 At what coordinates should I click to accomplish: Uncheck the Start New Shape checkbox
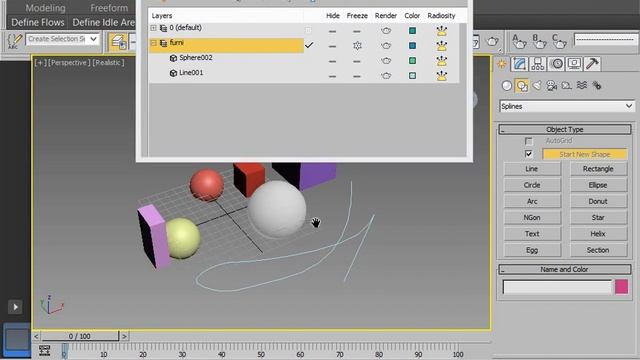529,154
